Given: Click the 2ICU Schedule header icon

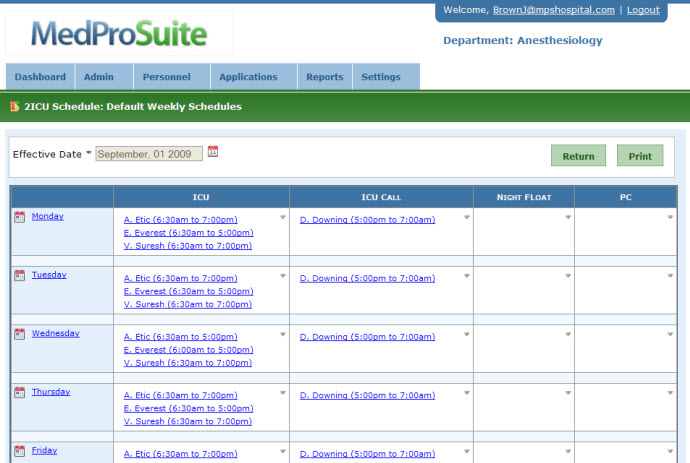Looking at the screenshot, I should point(15,106).
